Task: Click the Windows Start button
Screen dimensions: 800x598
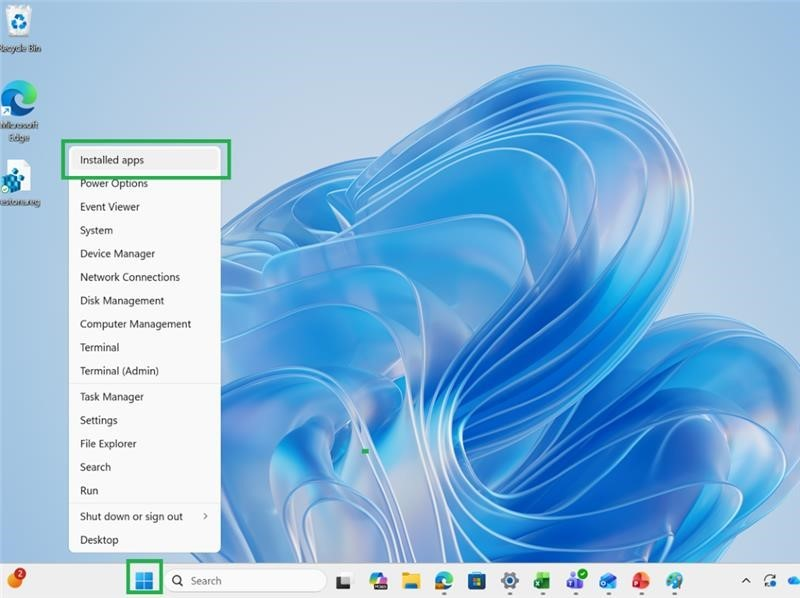Action: click(144, 580)
